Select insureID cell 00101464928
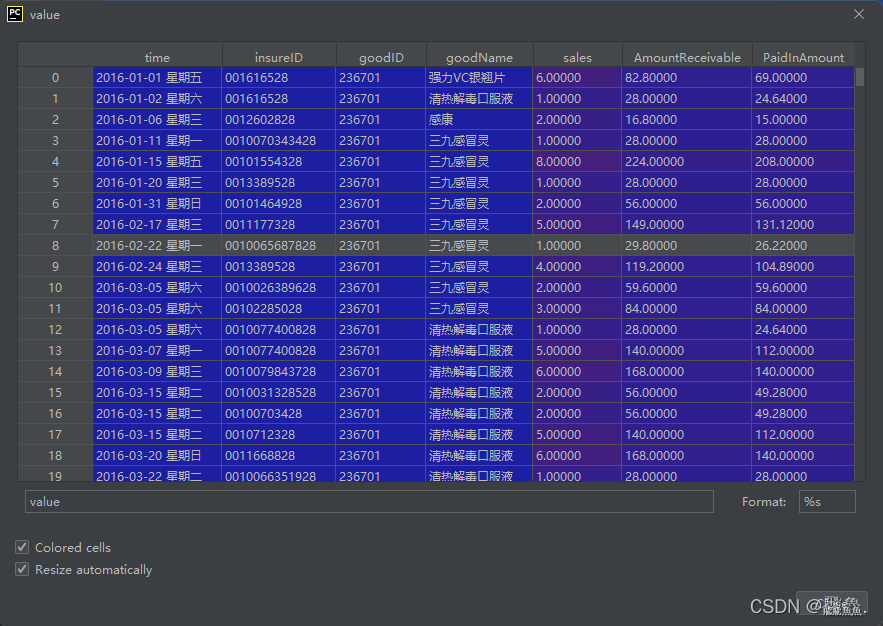The width and height of the screenshot is (883, 626). pyautogui.click(x=279, y=204)
